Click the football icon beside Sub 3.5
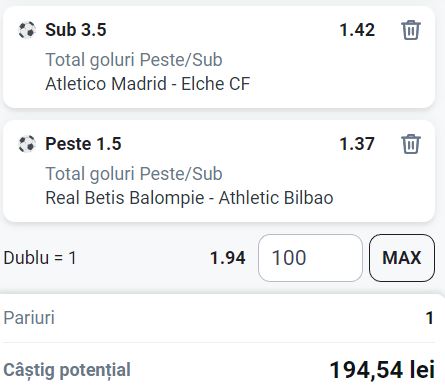The image size is (445, 390). (27, 30)
